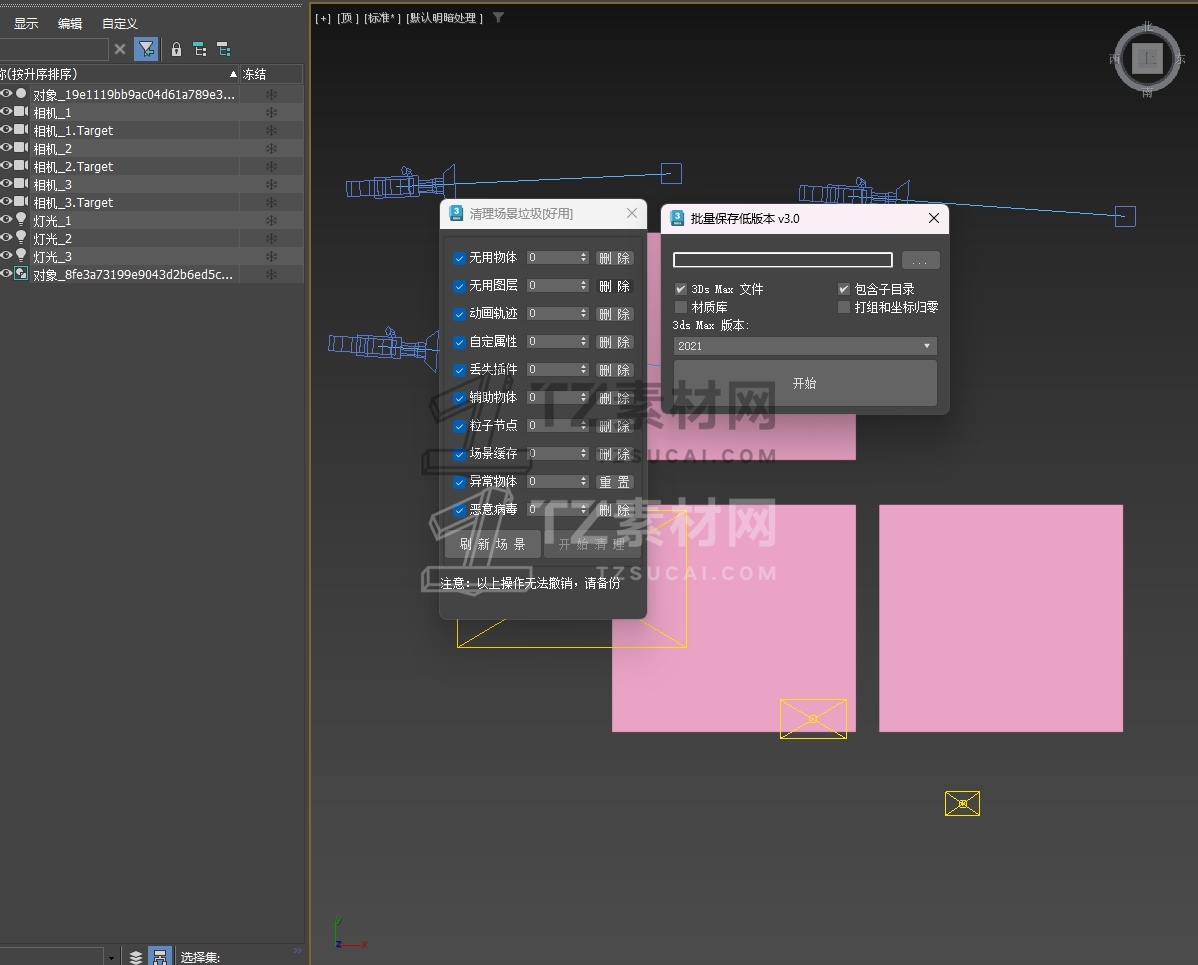Uncheck the 包含子目录 option
Screen dimensions: 1198x965
pyautogui.click(x=844, y=289)
